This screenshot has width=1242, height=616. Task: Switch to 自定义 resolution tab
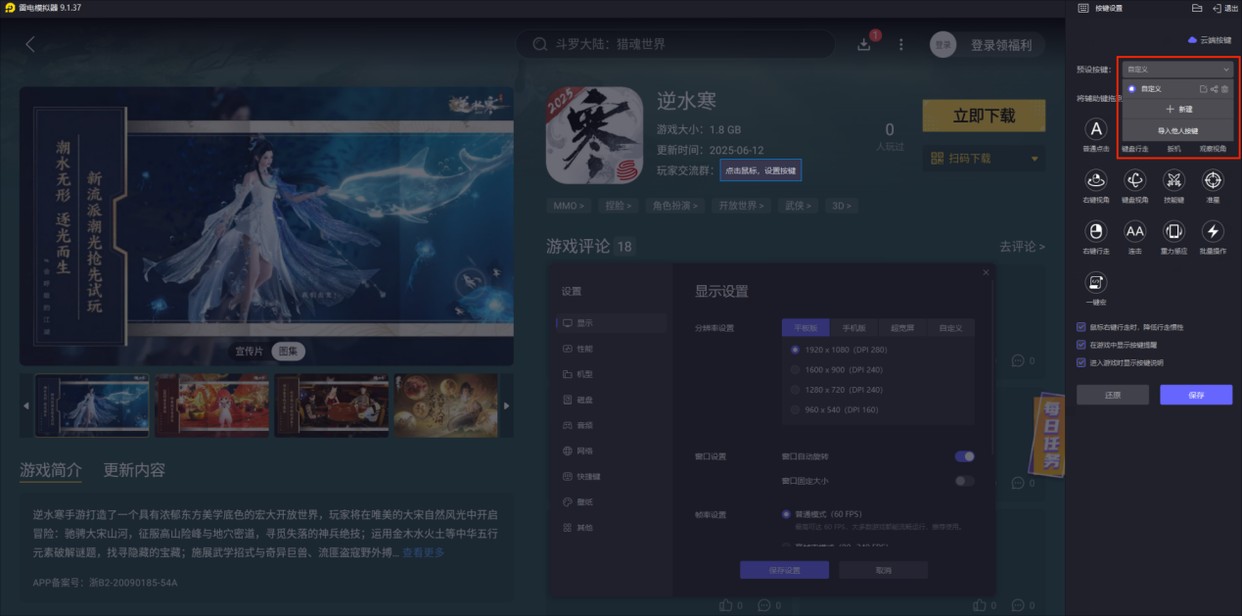(950, 328)
